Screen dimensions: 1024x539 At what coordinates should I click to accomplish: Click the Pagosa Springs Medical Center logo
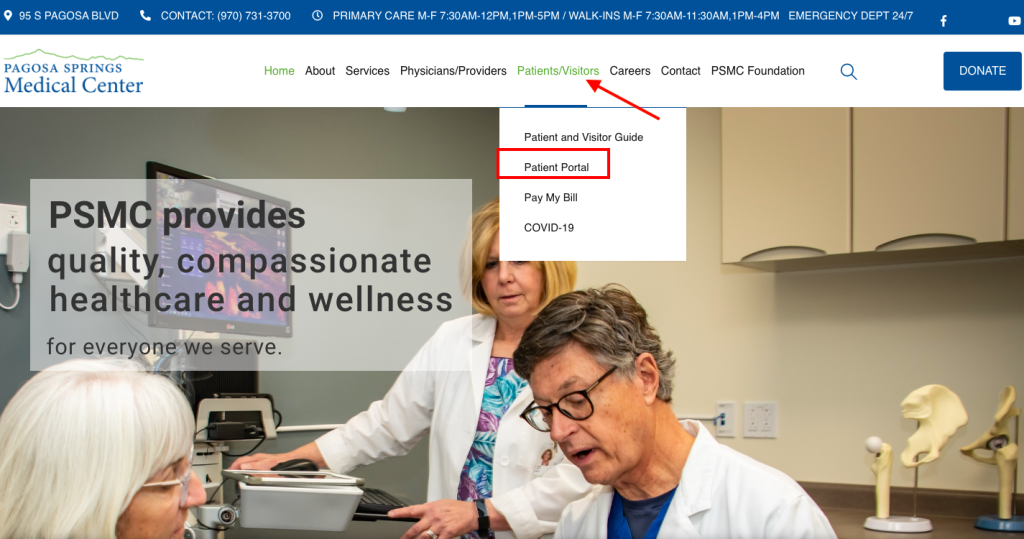73,71
